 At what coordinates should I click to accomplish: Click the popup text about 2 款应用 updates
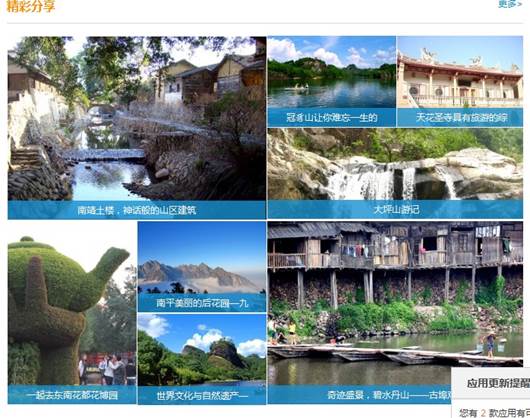pyautogui.click(x=494, y=413)
